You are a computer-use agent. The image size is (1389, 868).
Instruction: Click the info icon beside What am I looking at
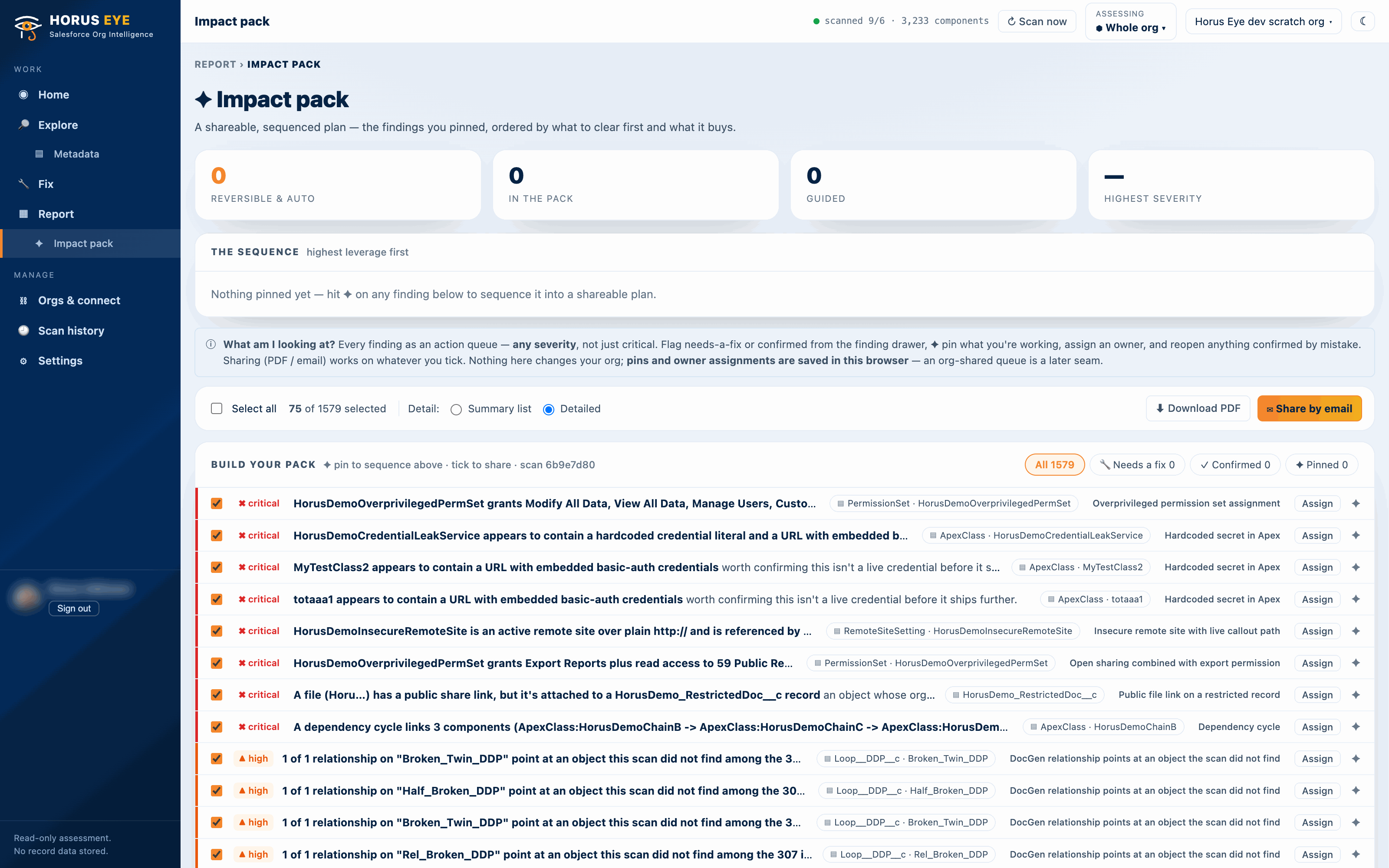pyautogui.click(x=211, y=345)
